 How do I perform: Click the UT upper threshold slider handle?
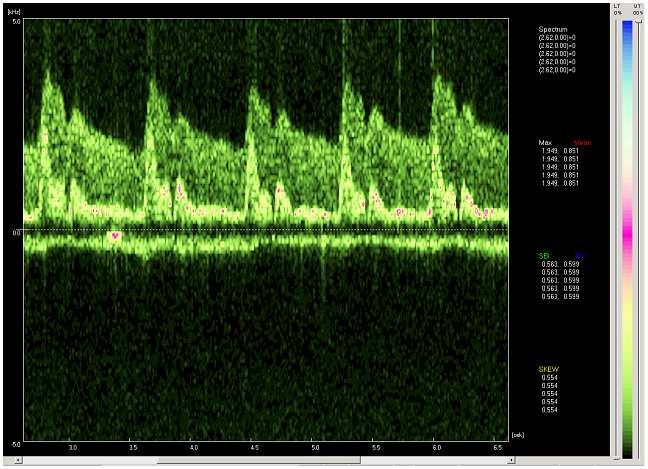[639, 21]
